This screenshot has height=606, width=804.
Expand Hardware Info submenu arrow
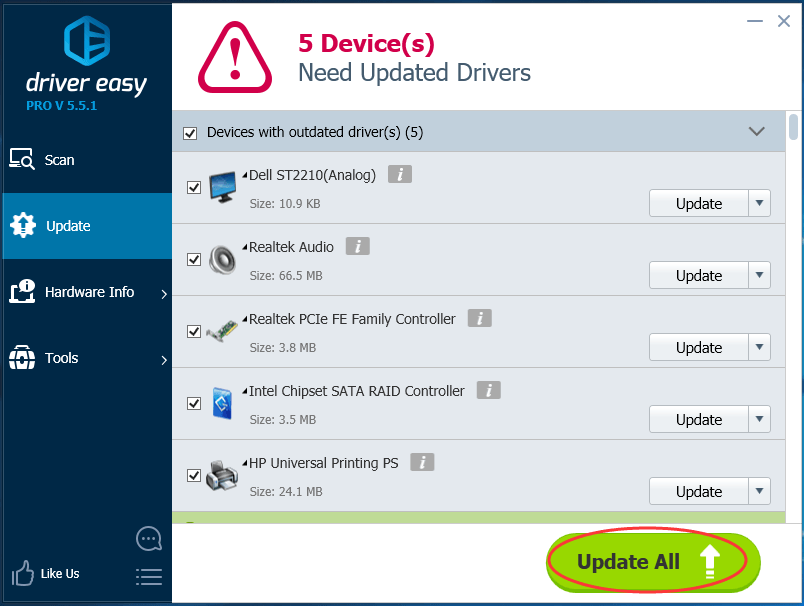(x=164, y=294)
